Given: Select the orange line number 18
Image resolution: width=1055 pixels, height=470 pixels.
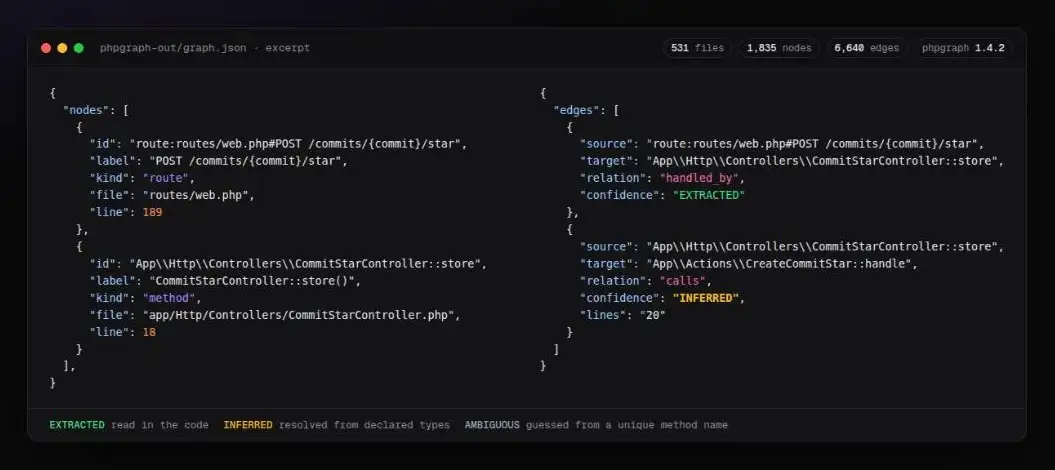Looking at the screenshot, I should tap(149, 331).
